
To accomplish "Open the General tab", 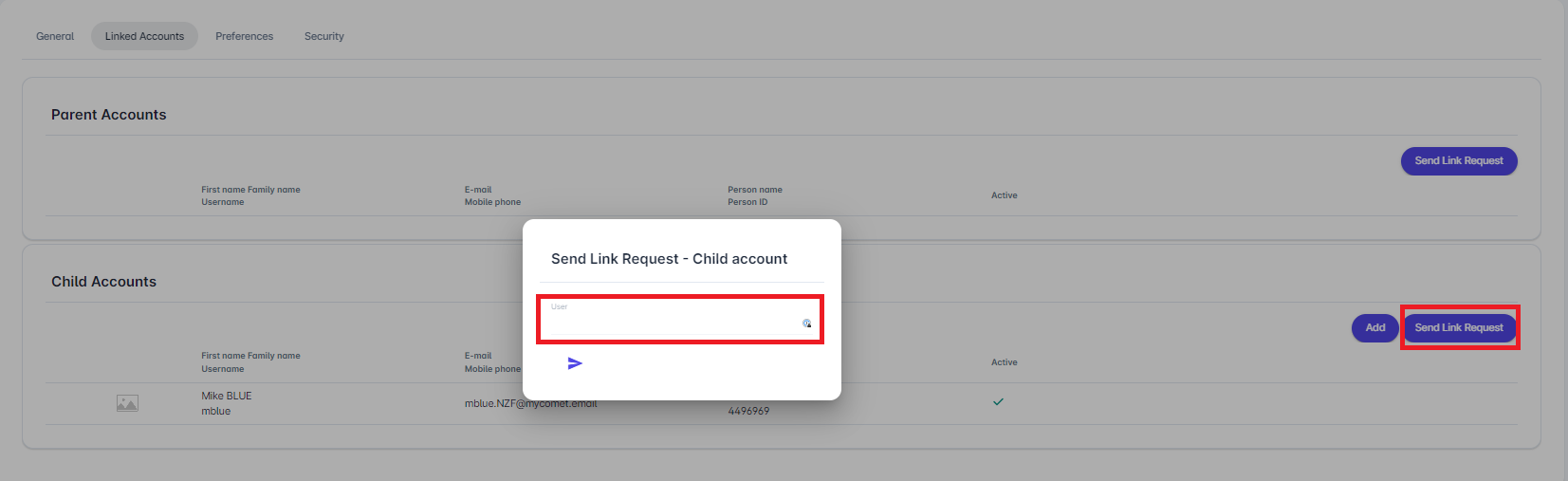I will pyautogui.click(x=55, y=36).
